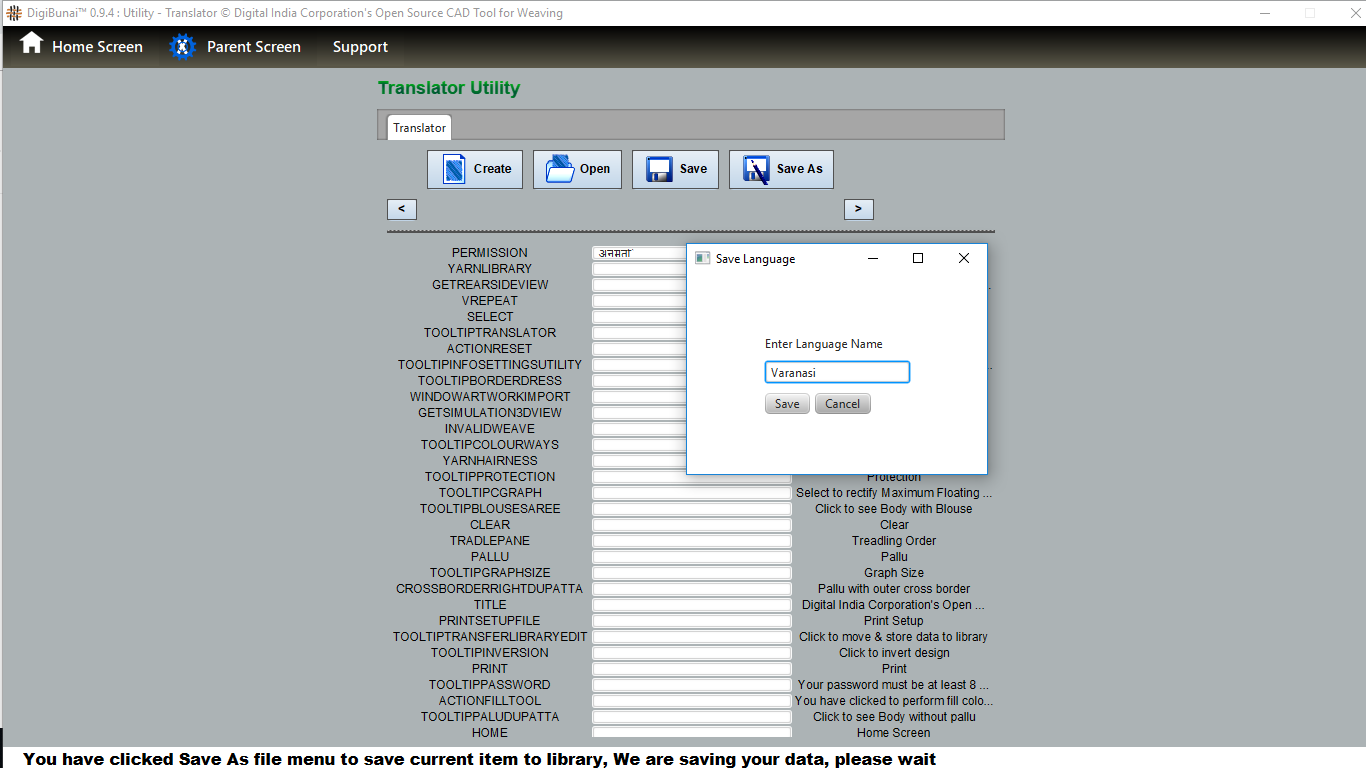
Task: Go to previous page with left arrow
Action: click(402, 209)
